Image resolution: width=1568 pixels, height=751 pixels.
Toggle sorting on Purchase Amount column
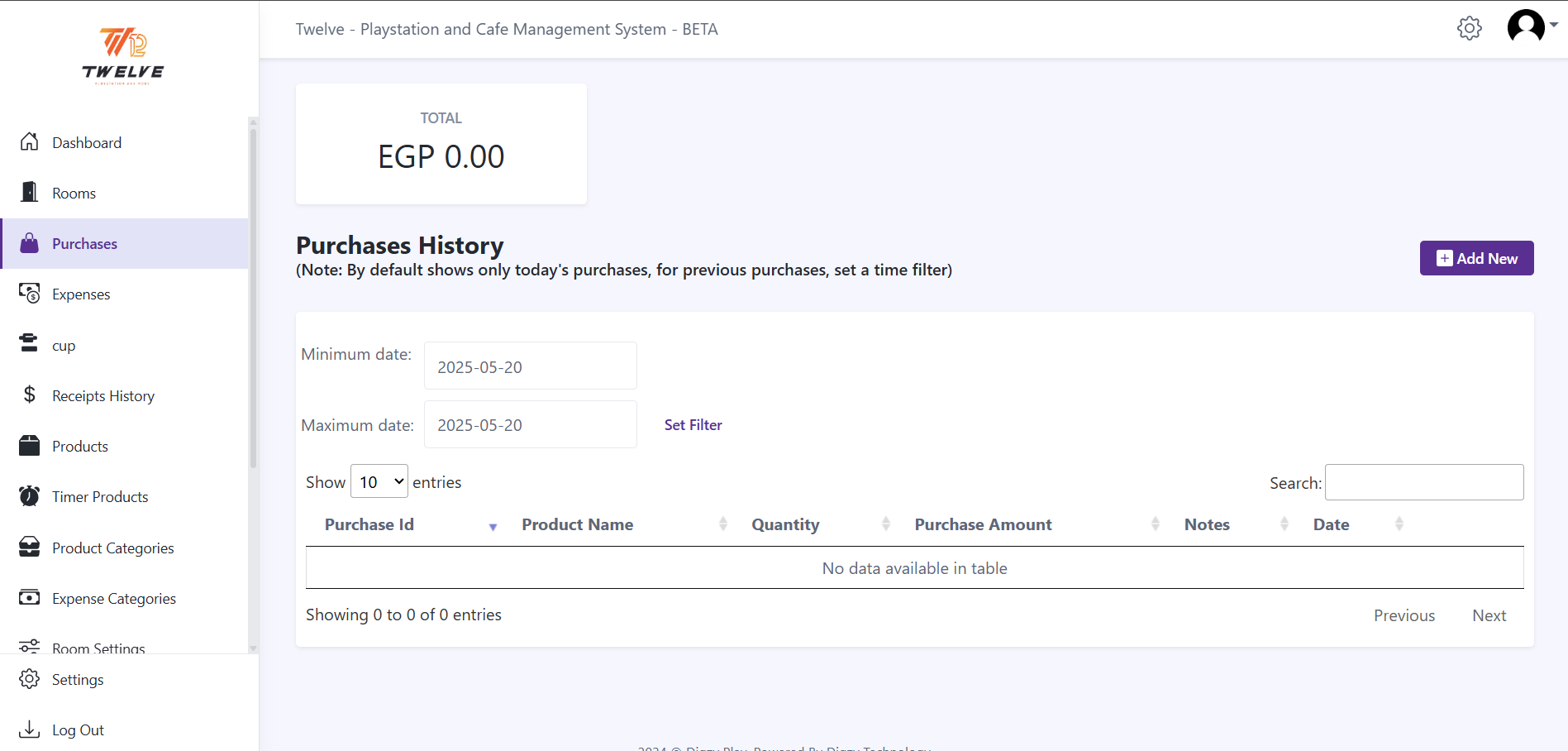point(983,524)
